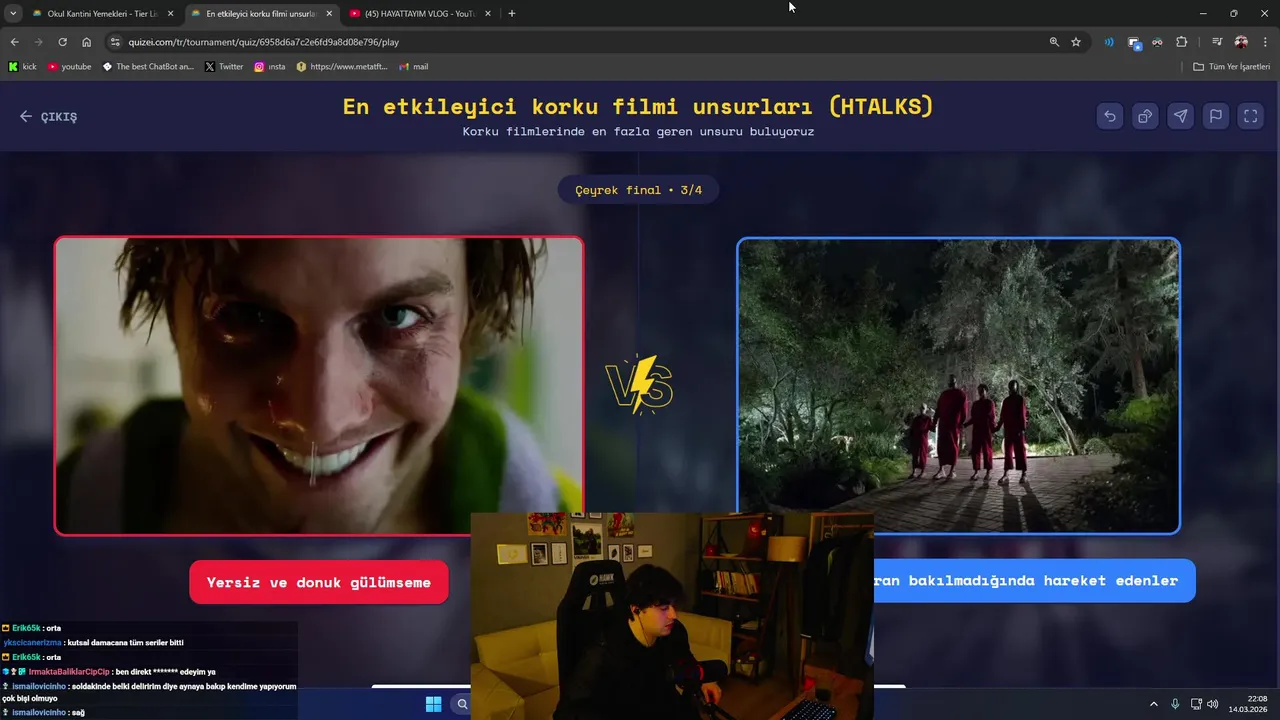This screenshot has height=720, width=1280.
Task: Open network settings tray icon
Action: point(1197,704)
